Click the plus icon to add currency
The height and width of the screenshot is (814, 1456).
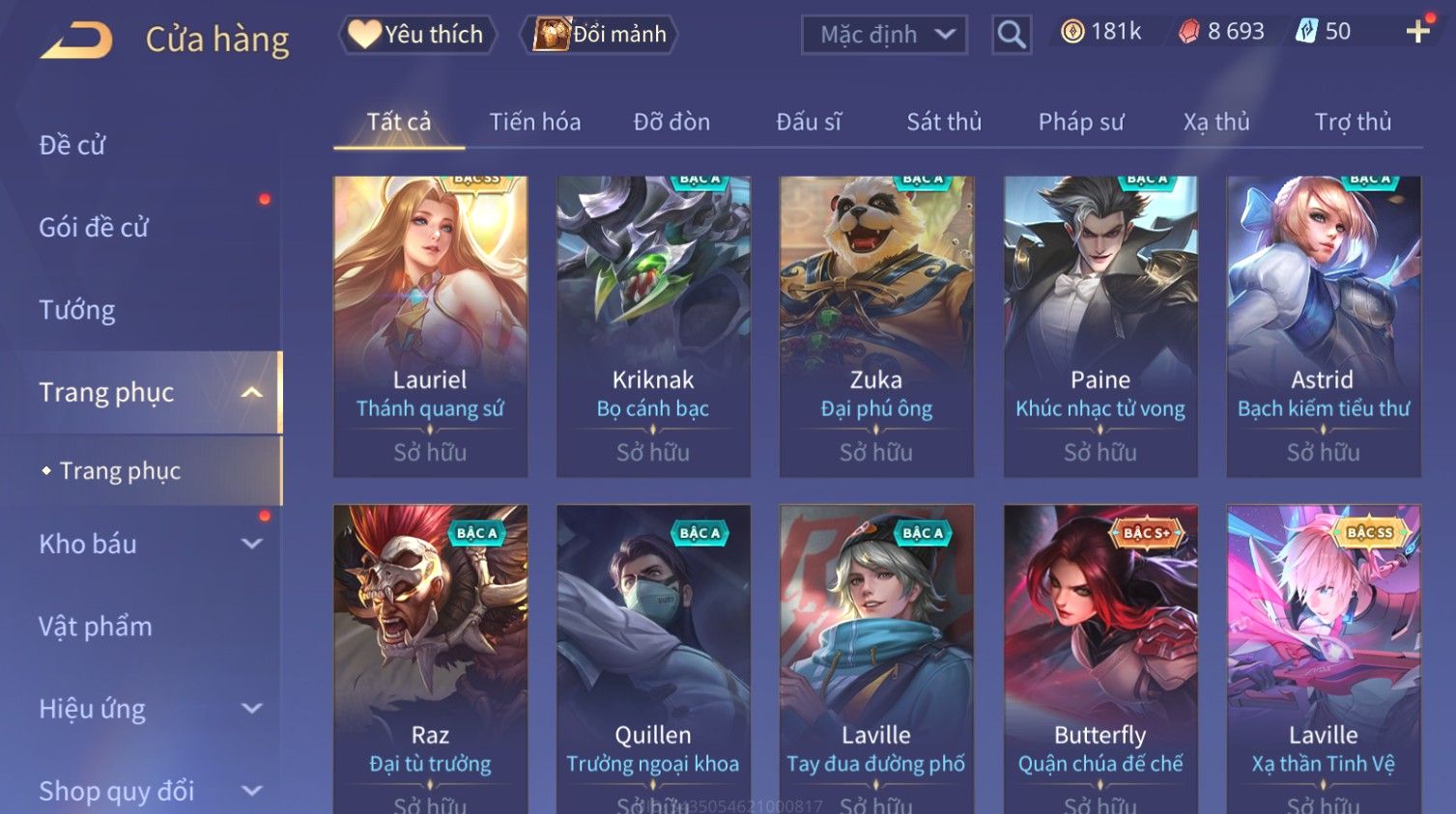(x=1418, y=32)
